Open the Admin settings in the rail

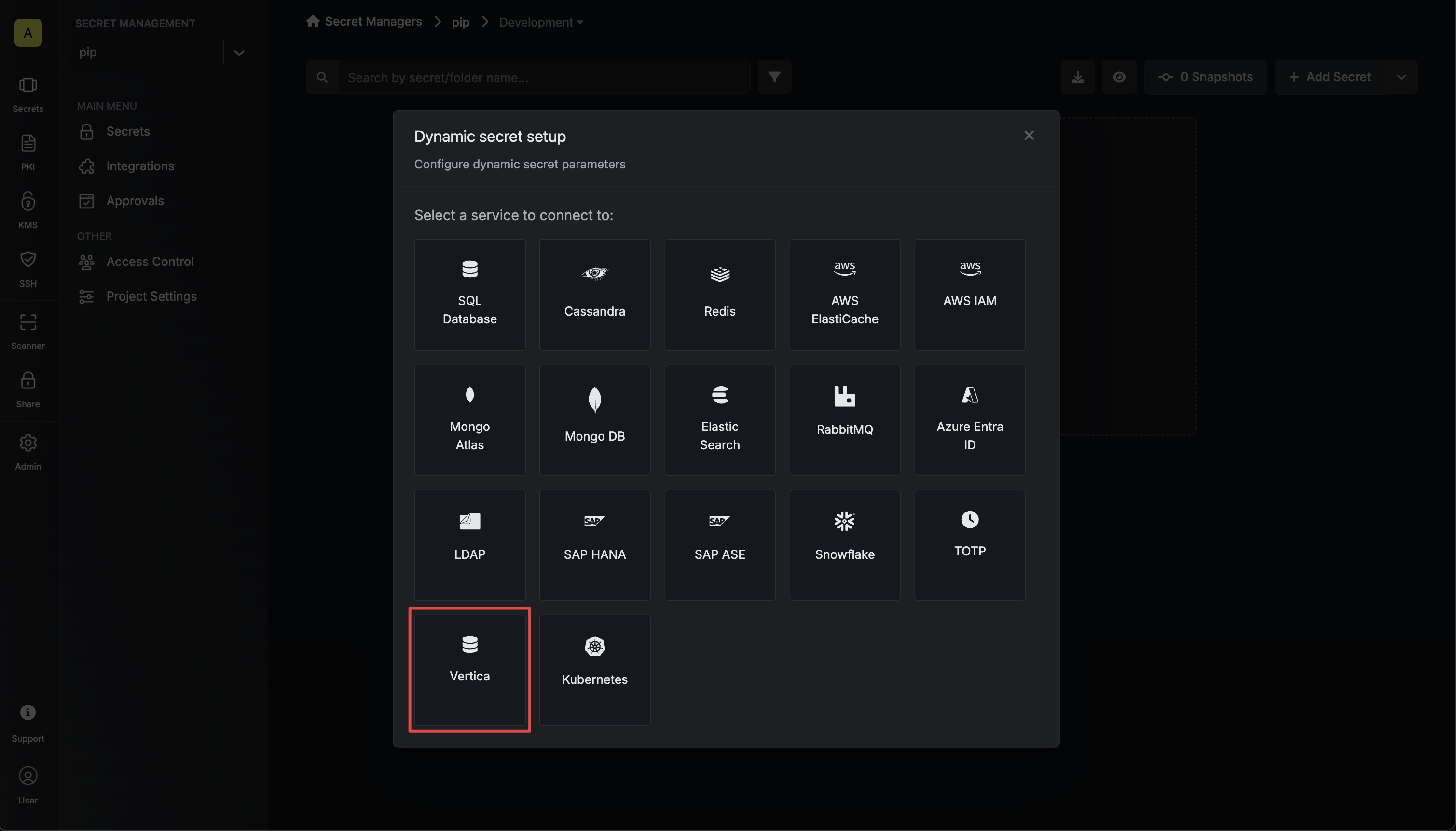28,452
